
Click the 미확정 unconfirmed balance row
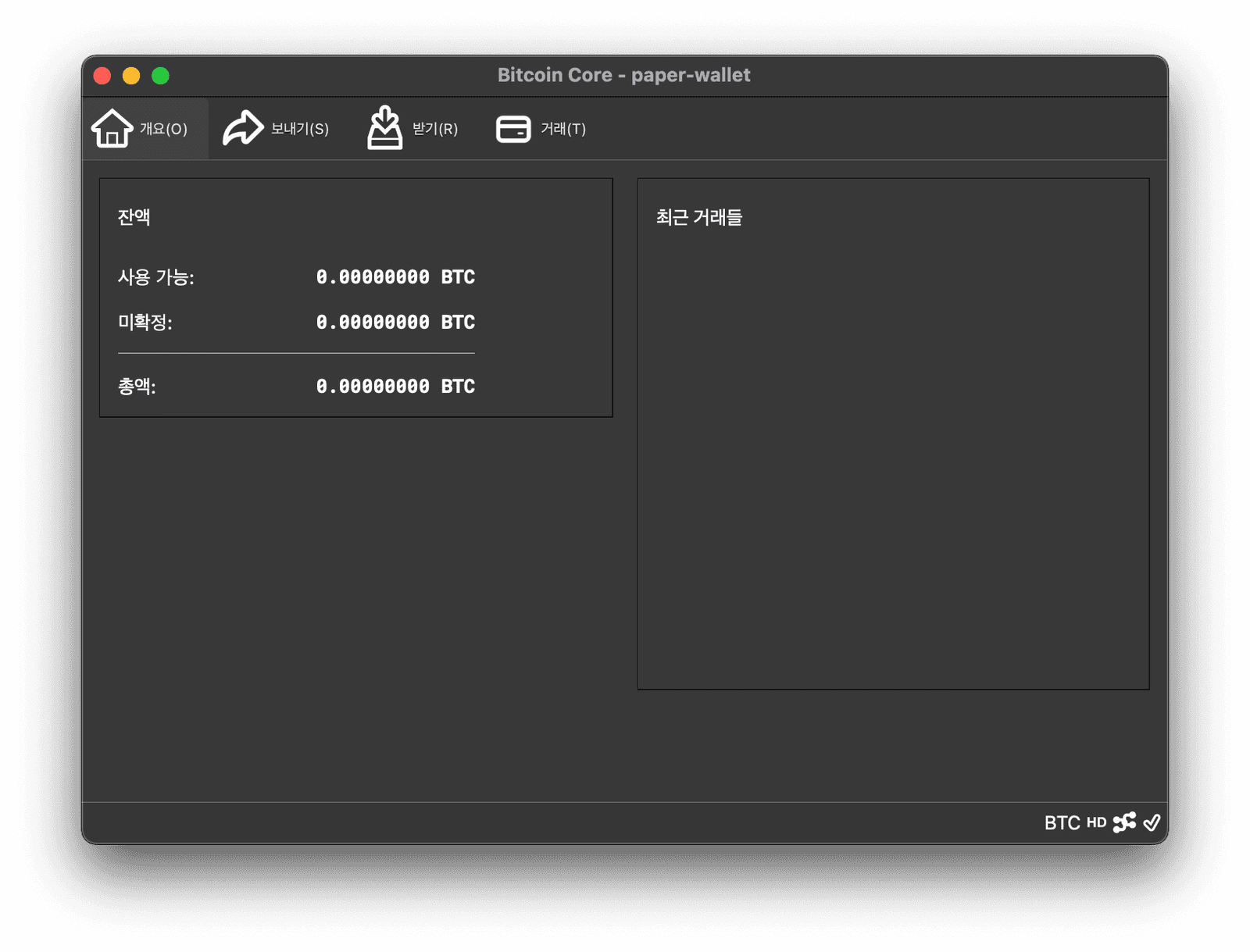pos(395,322)
